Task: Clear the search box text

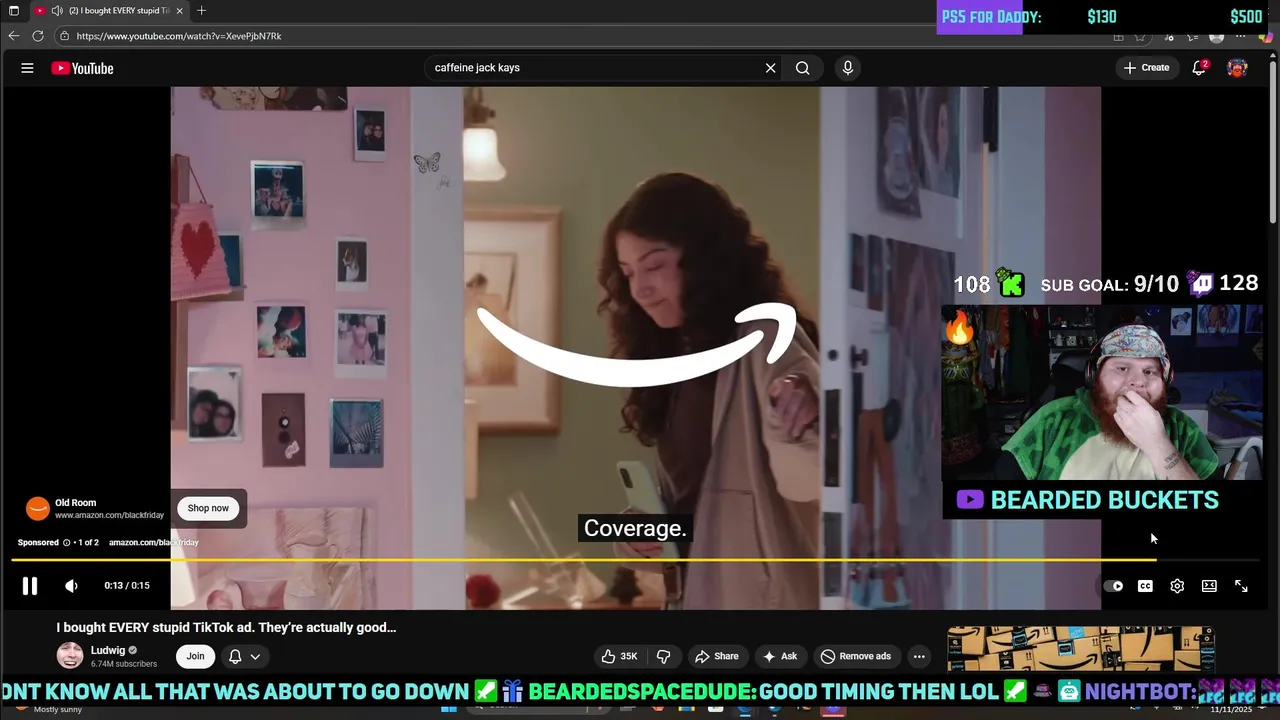Action: pos(770,68)
